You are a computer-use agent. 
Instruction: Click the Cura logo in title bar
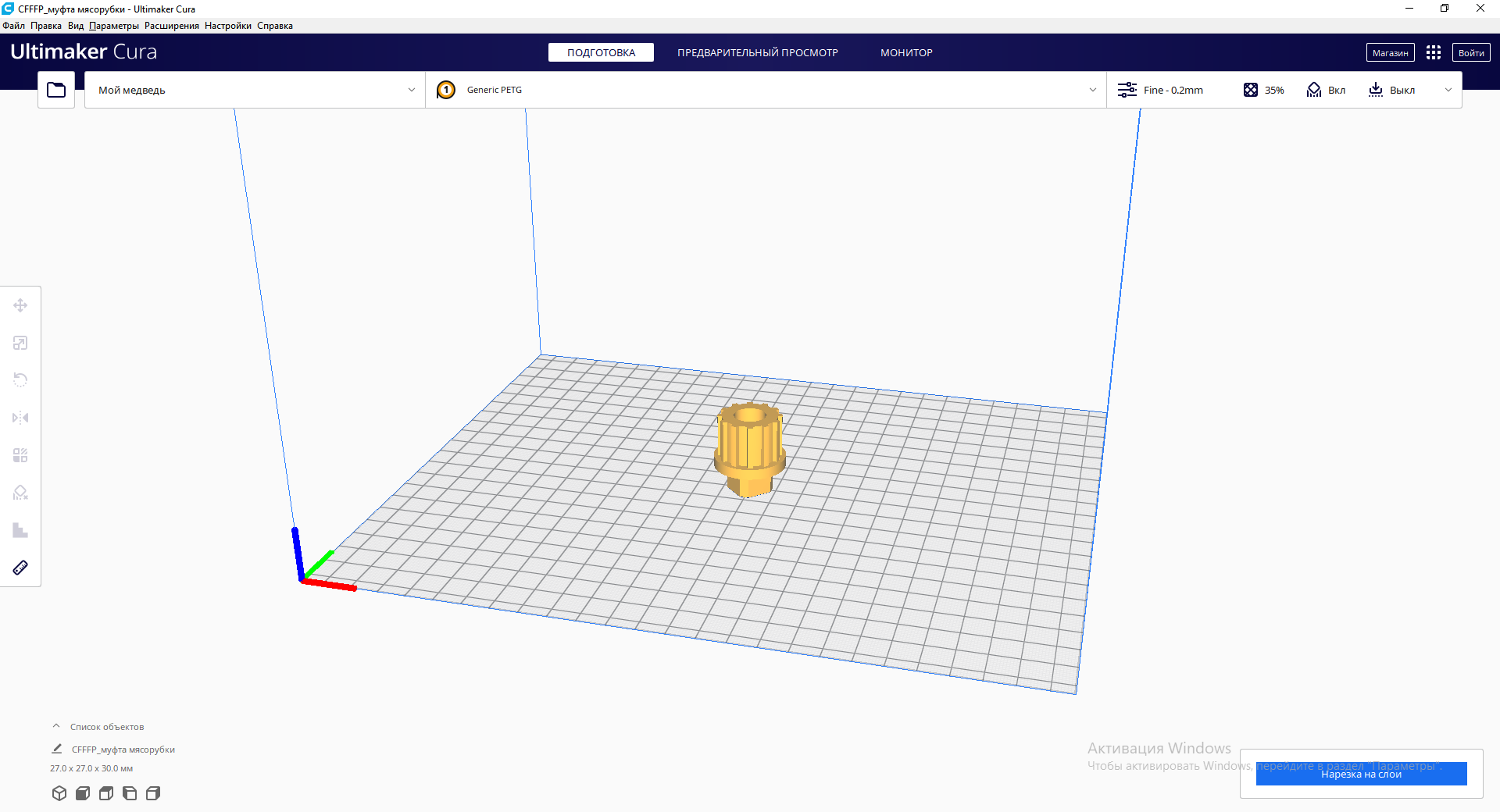click(x=8, y=9)
